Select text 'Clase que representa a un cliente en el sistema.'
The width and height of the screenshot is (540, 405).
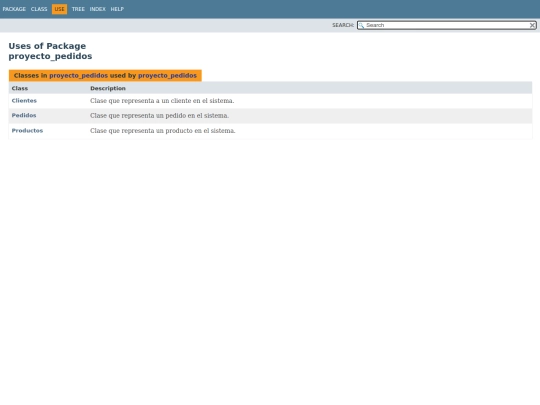pyautogui.click(x=162, y=101)
